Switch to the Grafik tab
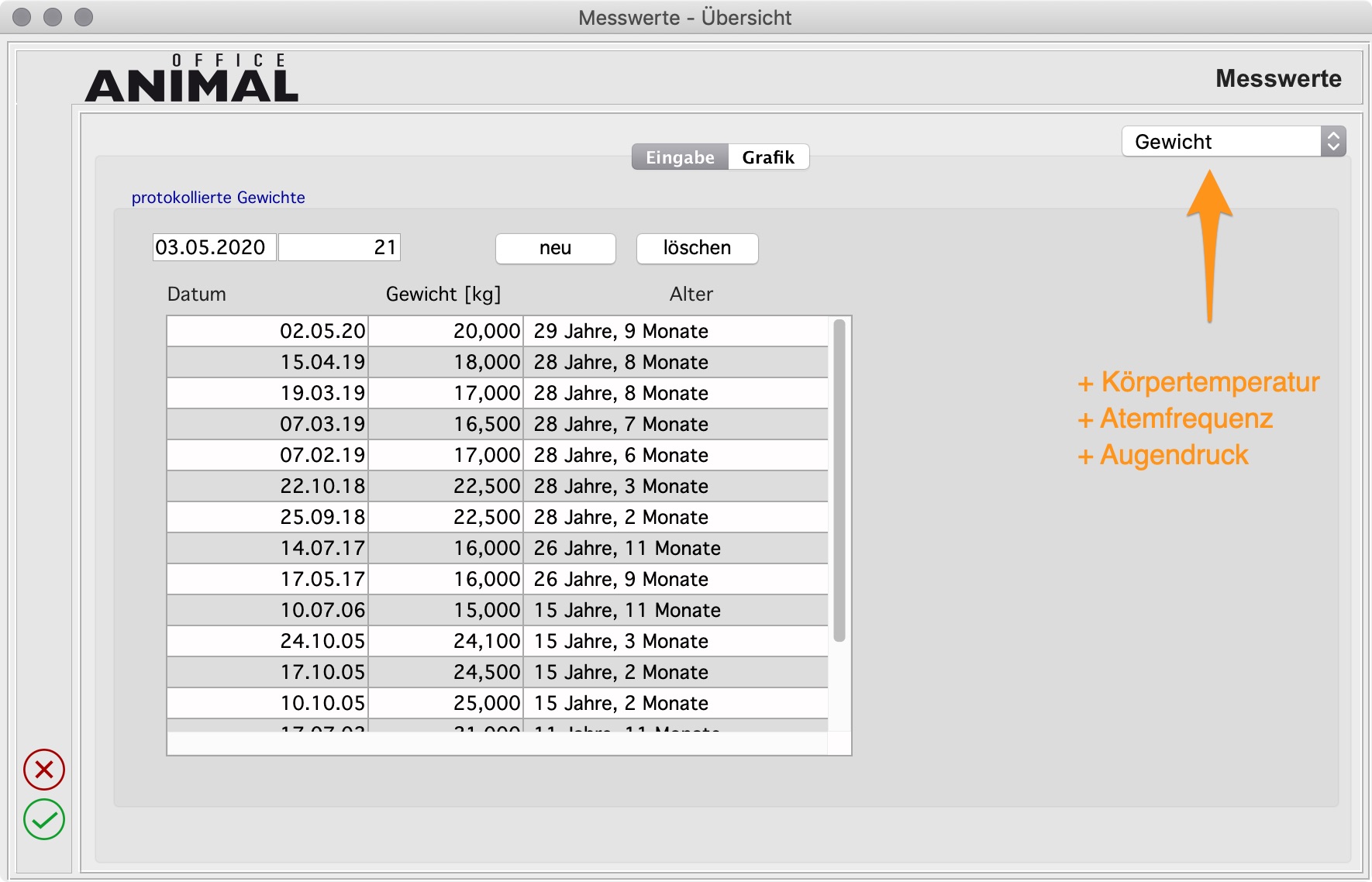Screen dimensions: 1372x882 click(x=768, y=157)
